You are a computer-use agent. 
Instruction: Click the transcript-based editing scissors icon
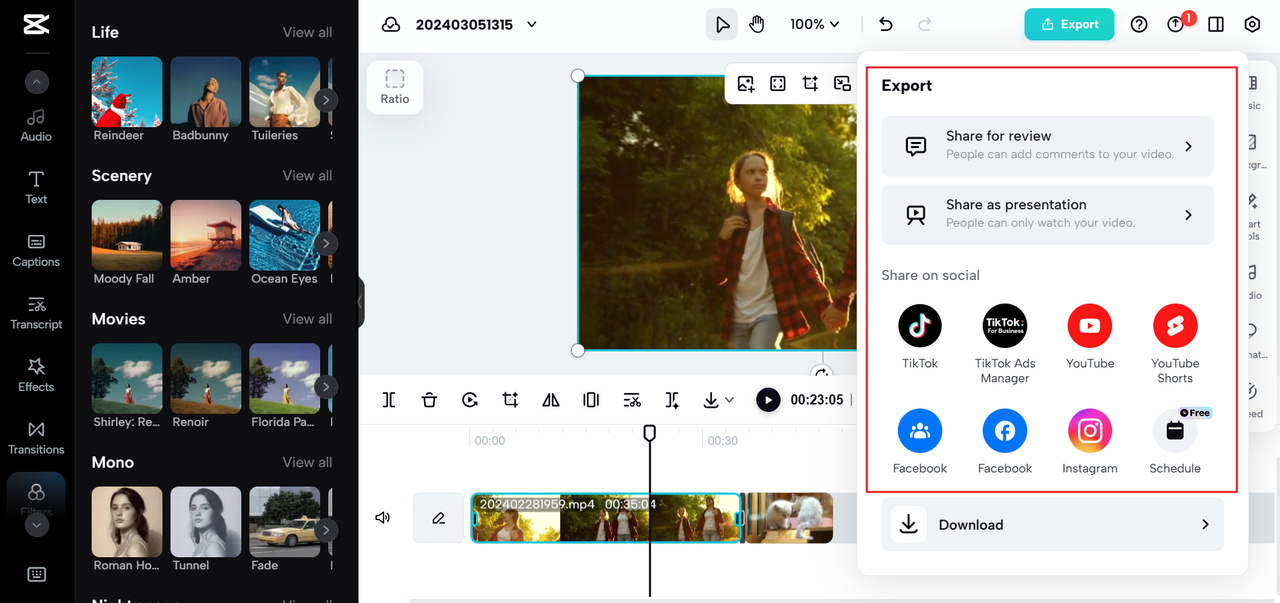tap(632, 400)
